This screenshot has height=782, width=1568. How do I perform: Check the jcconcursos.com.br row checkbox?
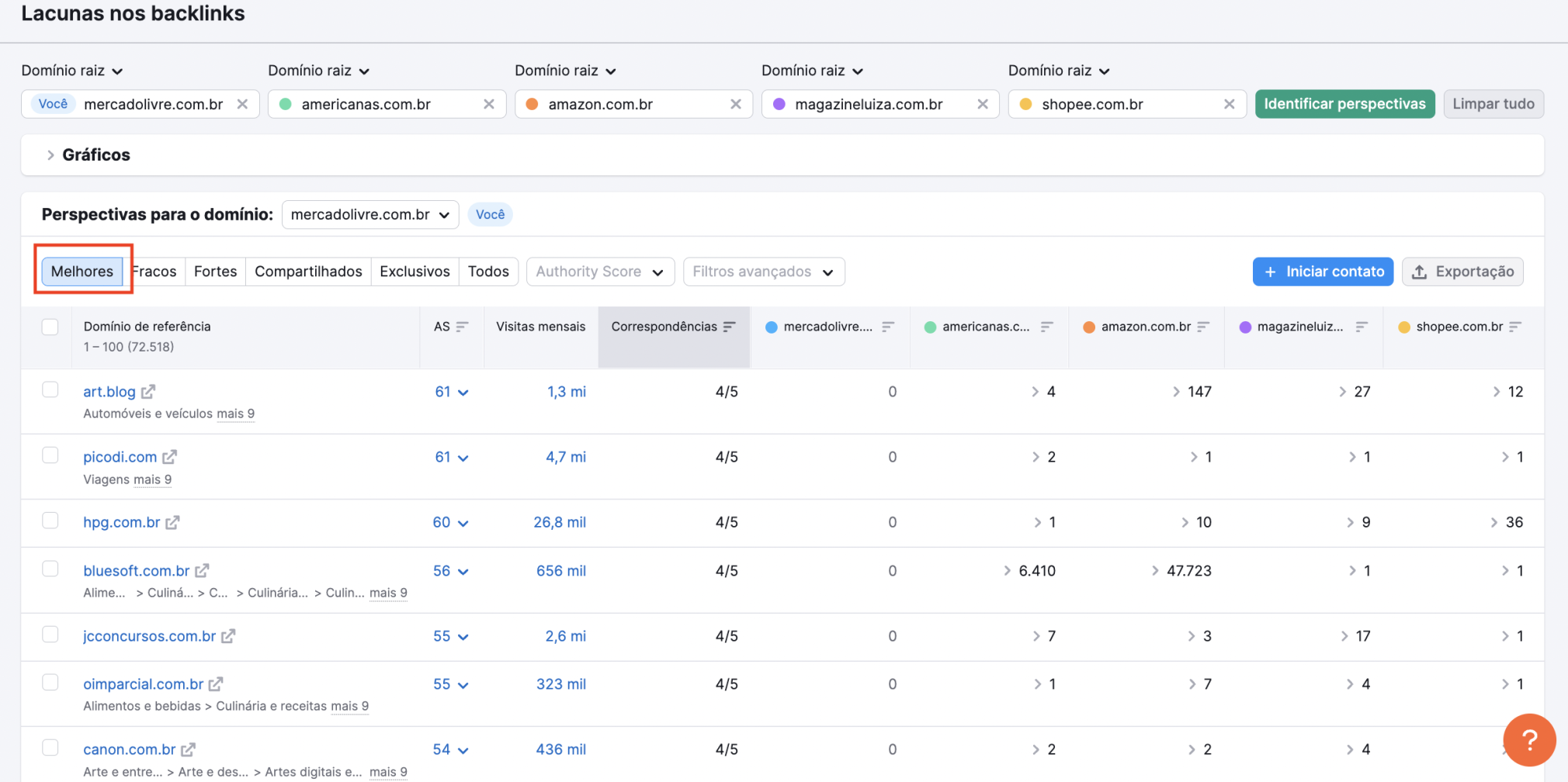pos(50,634)
